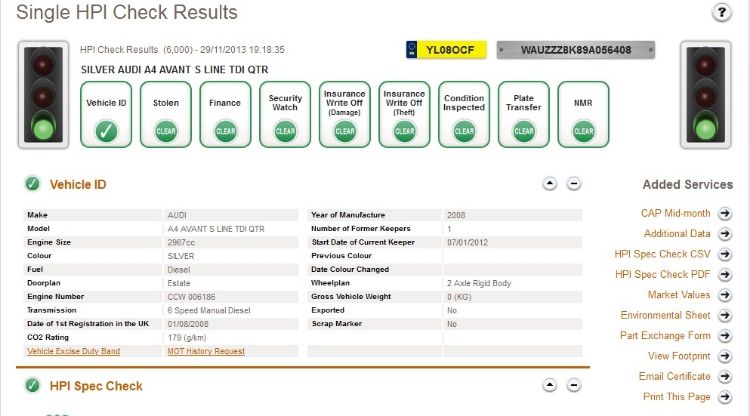
Task: Open the Environmental Sheet link
Action: pyautogui.click(x=665, y=315)
